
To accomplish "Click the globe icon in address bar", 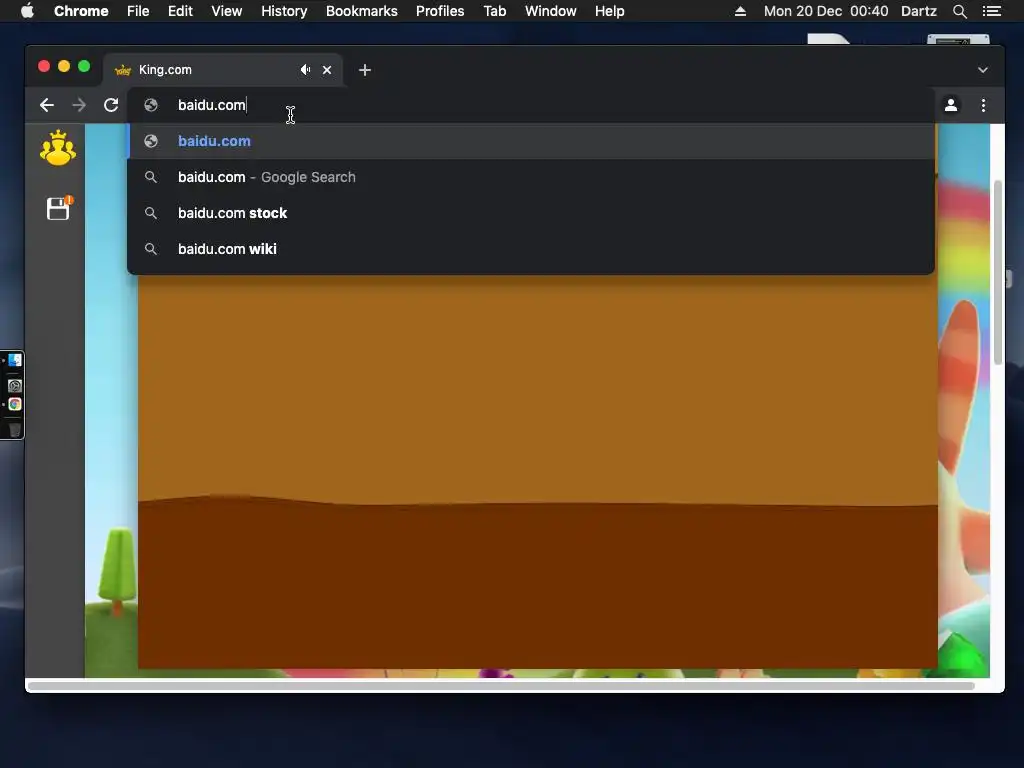I will tap(151, 105).
